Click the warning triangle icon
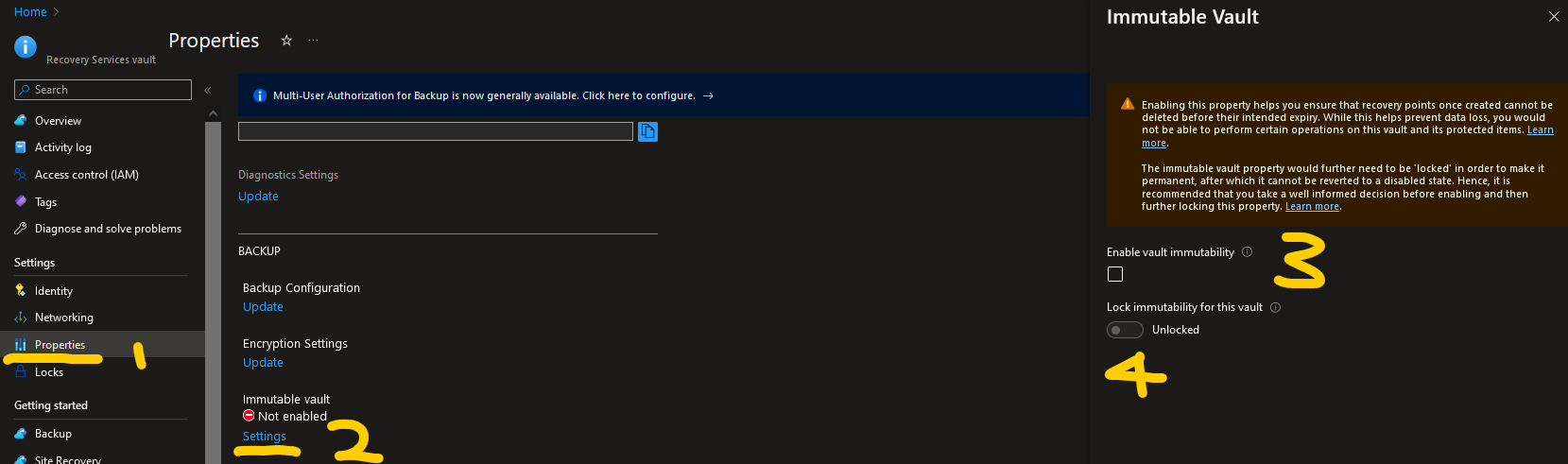Screen dimensions: 1568x464 coord(1128,104)
